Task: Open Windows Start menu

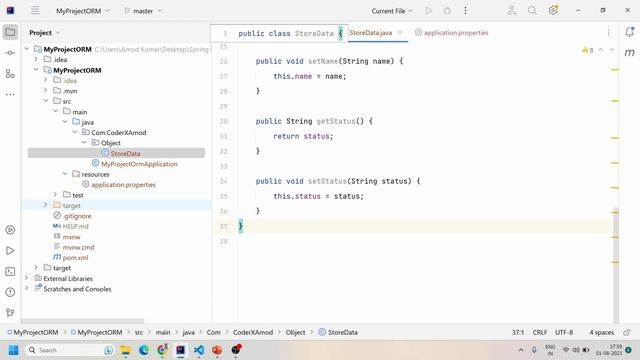Action: (x=13, y=350)
